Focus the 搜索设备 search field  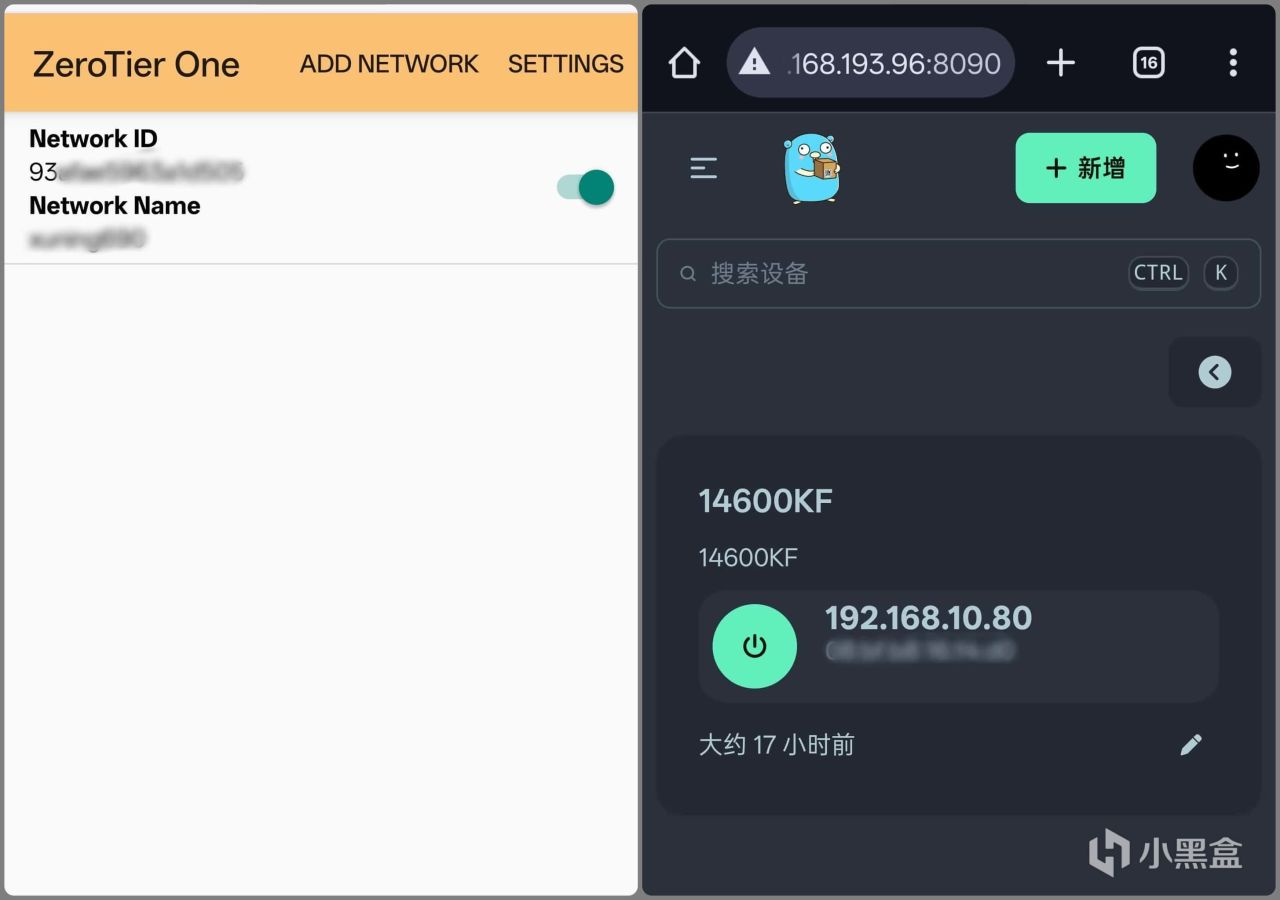pos(958,273)
